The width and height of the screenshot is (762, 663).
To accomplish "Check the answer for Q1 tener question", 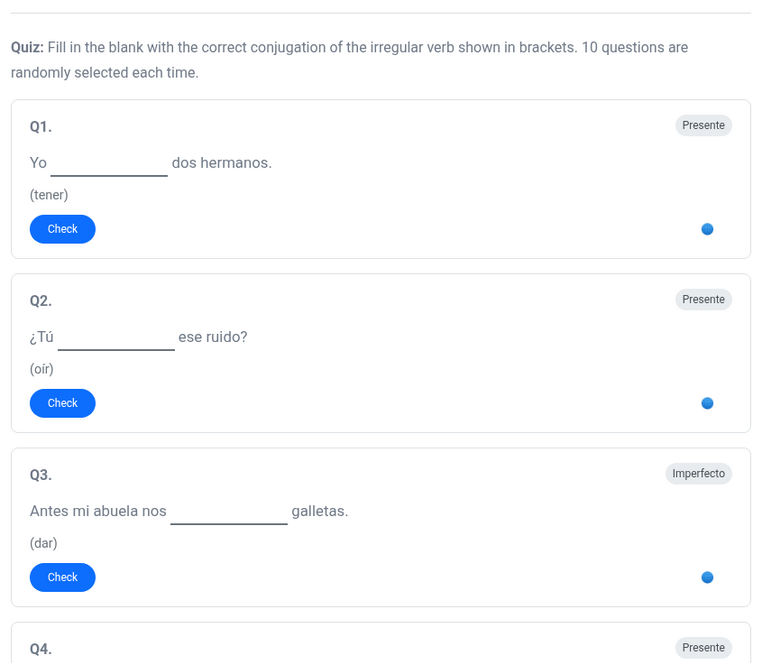I will [x=62, y=229].
